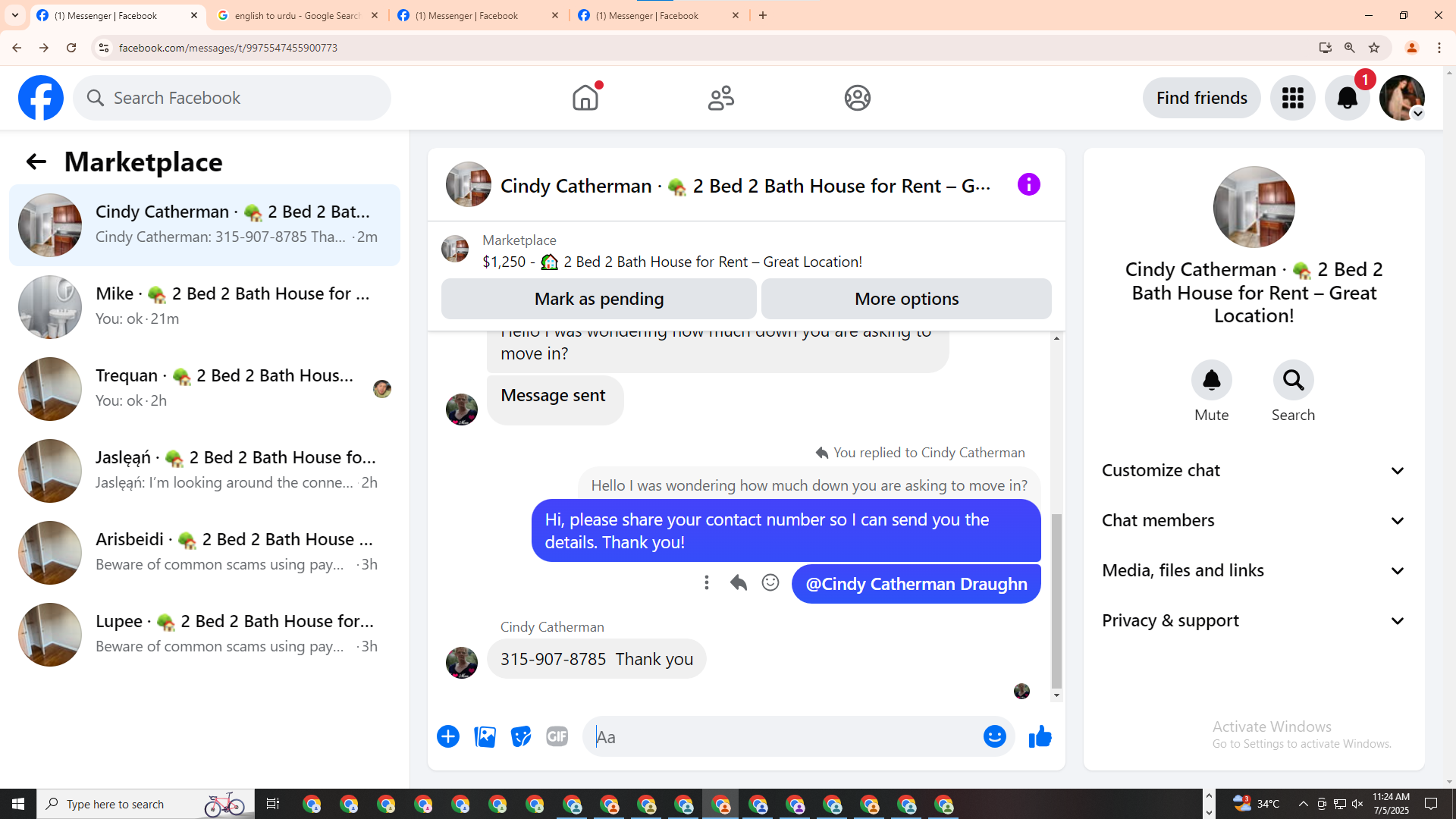The width and height of the screenshot is (1456, 819).
Task: Open the emoji picker in message box
Action: coord(994,736)
